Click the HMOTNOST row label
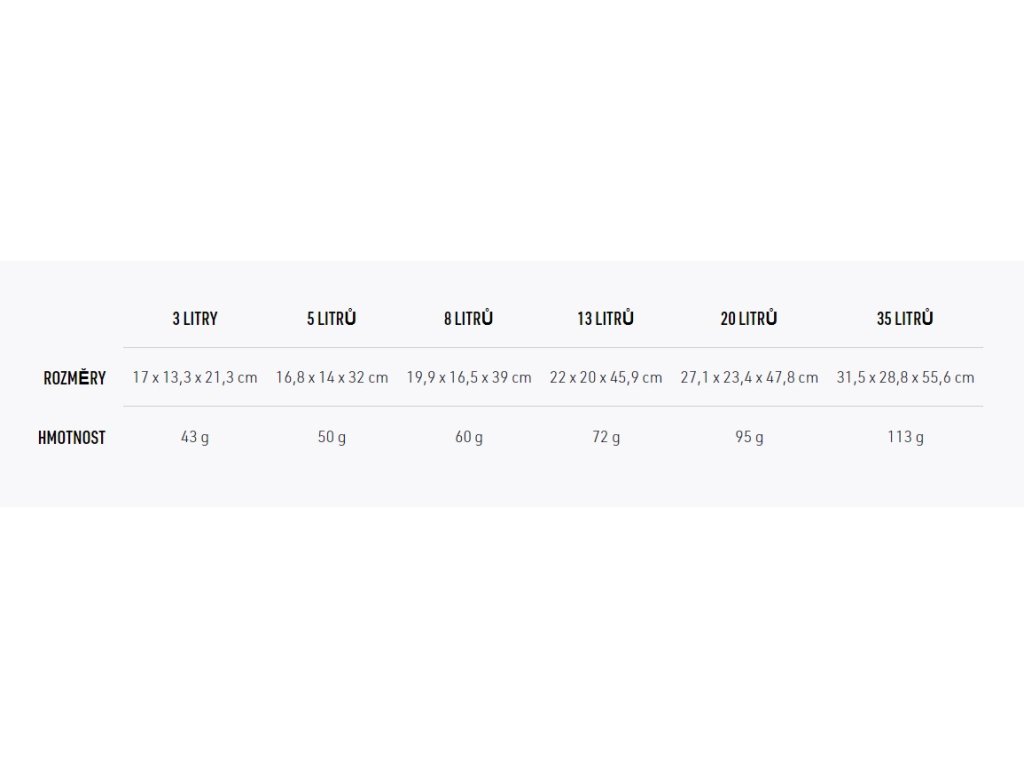 (71, 438)
